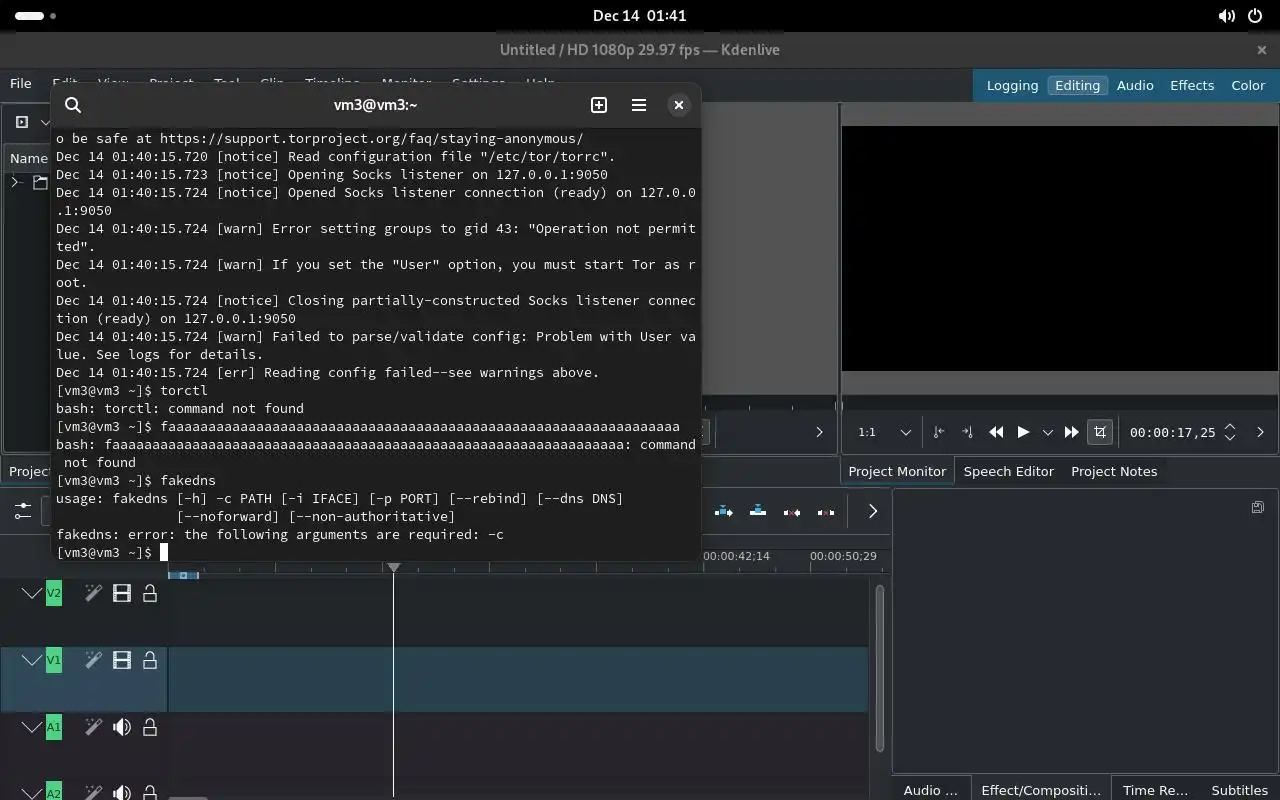The height and width of the screenshot is (800, 1280).
Task: Open the File menu in Kdenlive
Action: coord(21,84)
